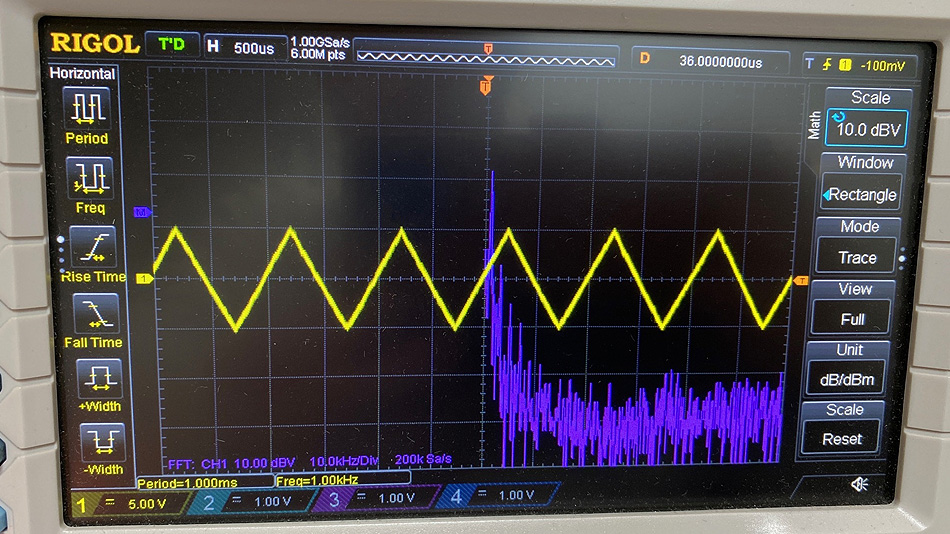The image size is (950, 534).
Task: Click the T'D trigger status indicator
Action: pyautogui.click(x=171, y=44)
